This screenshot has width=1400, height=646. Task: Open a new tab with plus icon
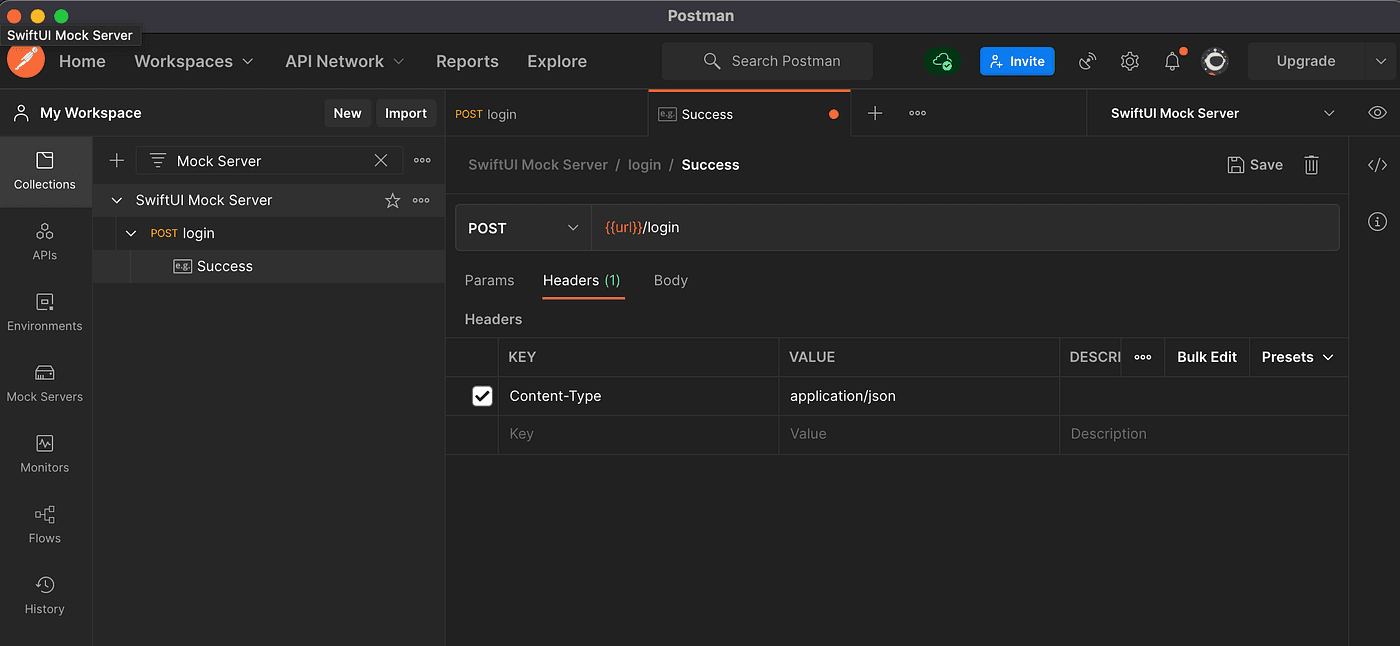point(875,113)
